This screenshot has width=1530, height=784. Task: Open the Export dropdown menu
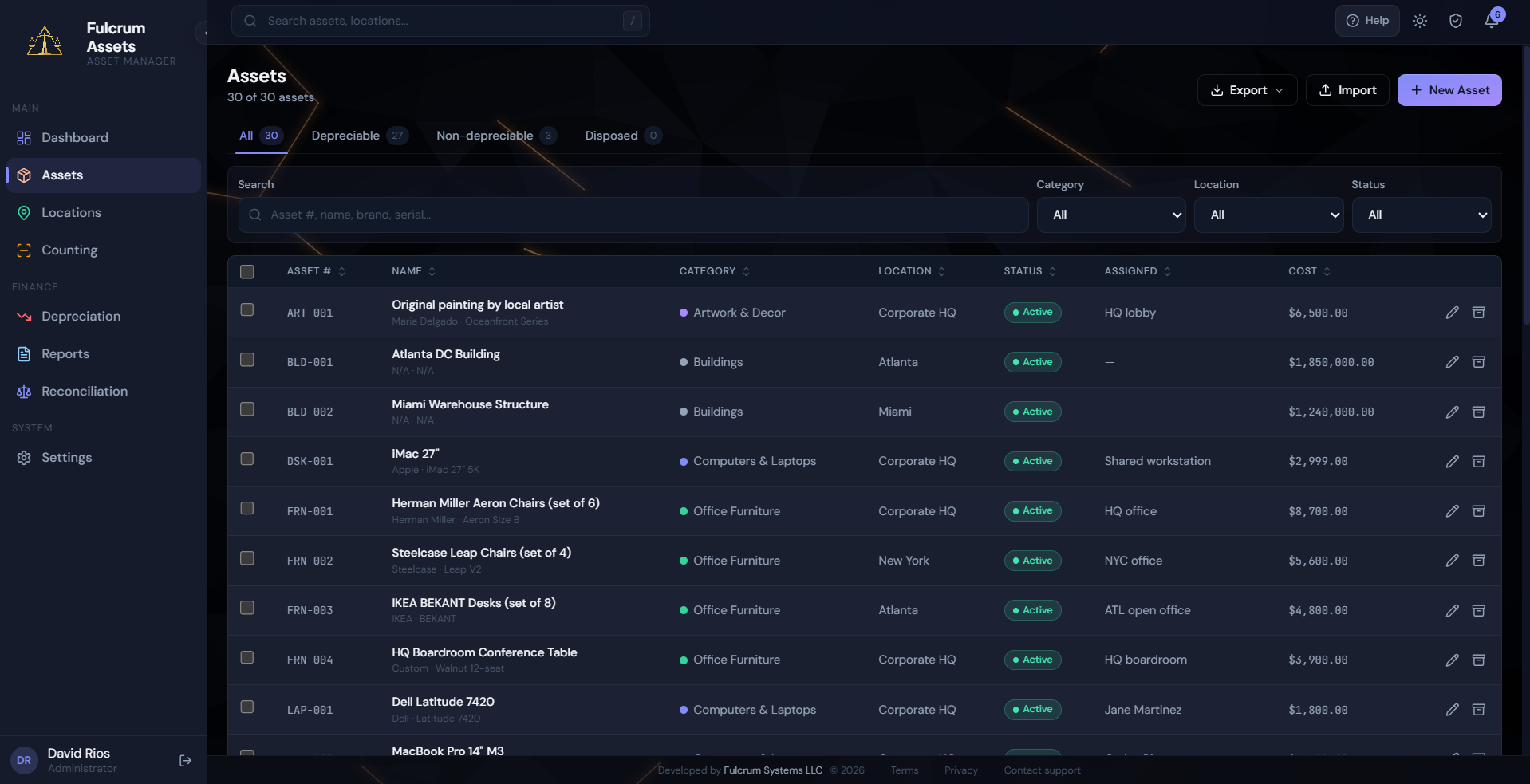point(1246,90)
